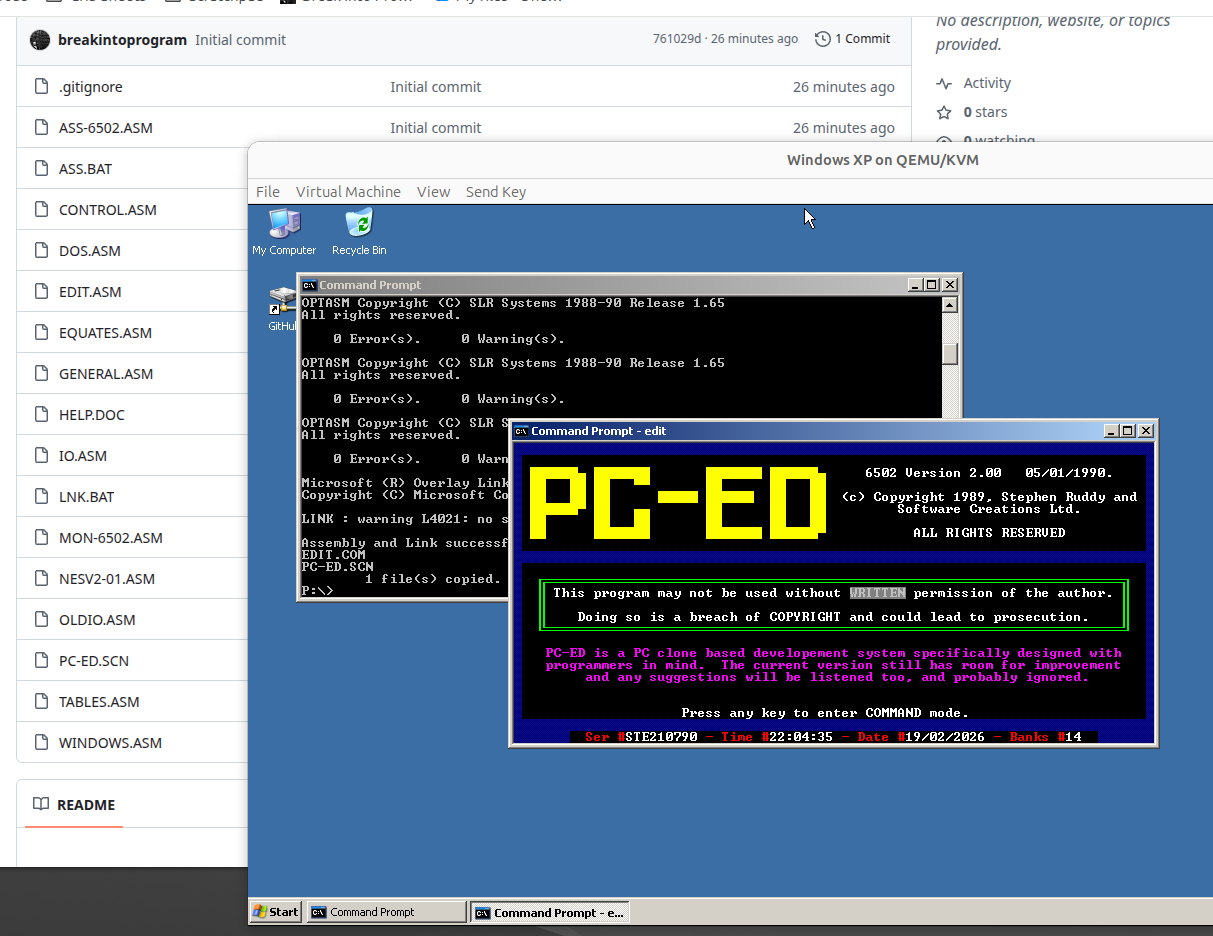The height and width of the screenshot is (936, 1213).
Task: Open the Recycle Bin icon
Action: coord(359,225)
